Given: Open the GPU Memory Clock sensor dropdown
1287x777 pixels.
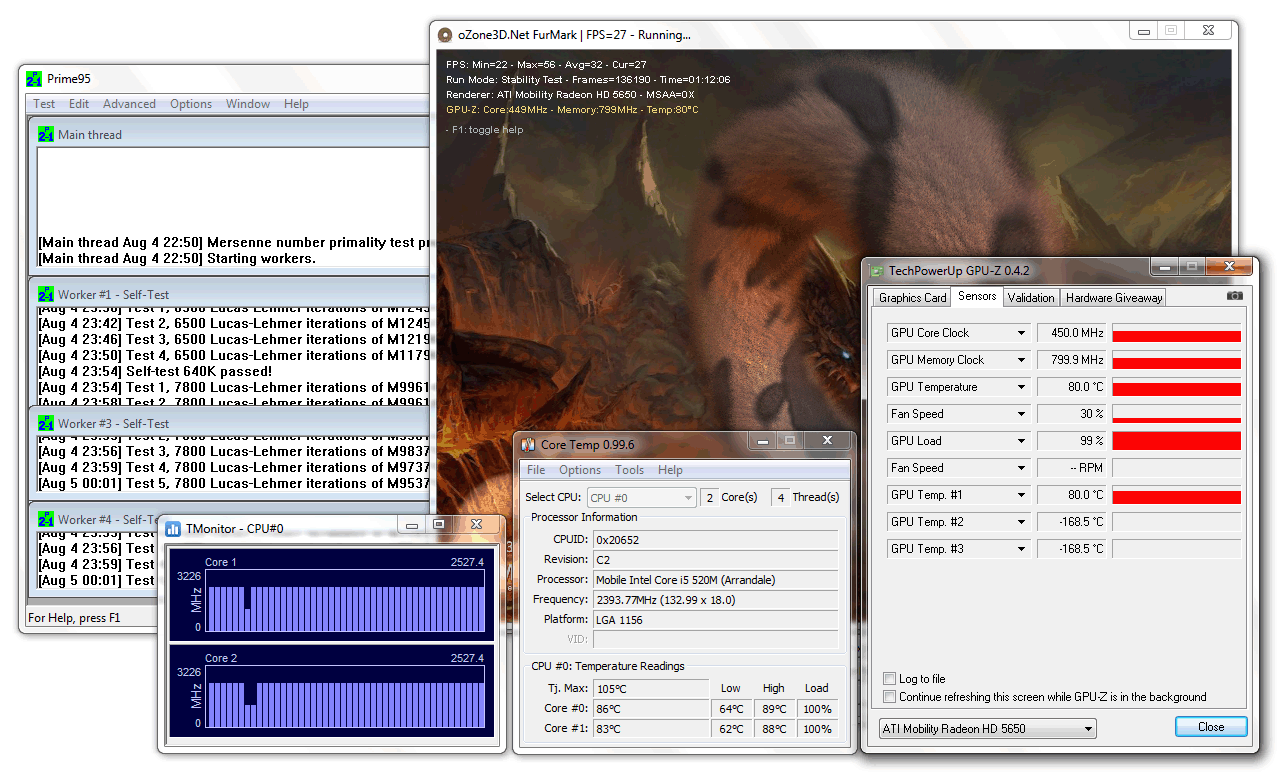Looking at the screenshot, I should click(x=1022, y=360).
